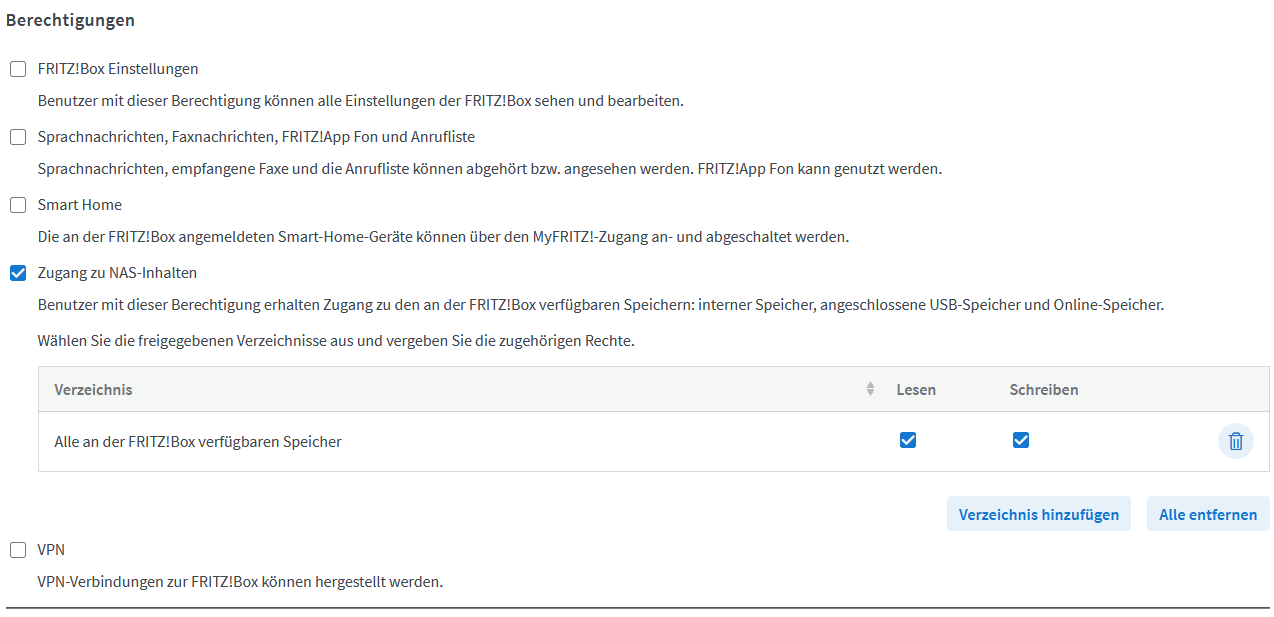Uncheck the Lesen checkbox for all storage
Image resolution: width=1274 pixels, height=617 pixels.
[x=908, y=440]
